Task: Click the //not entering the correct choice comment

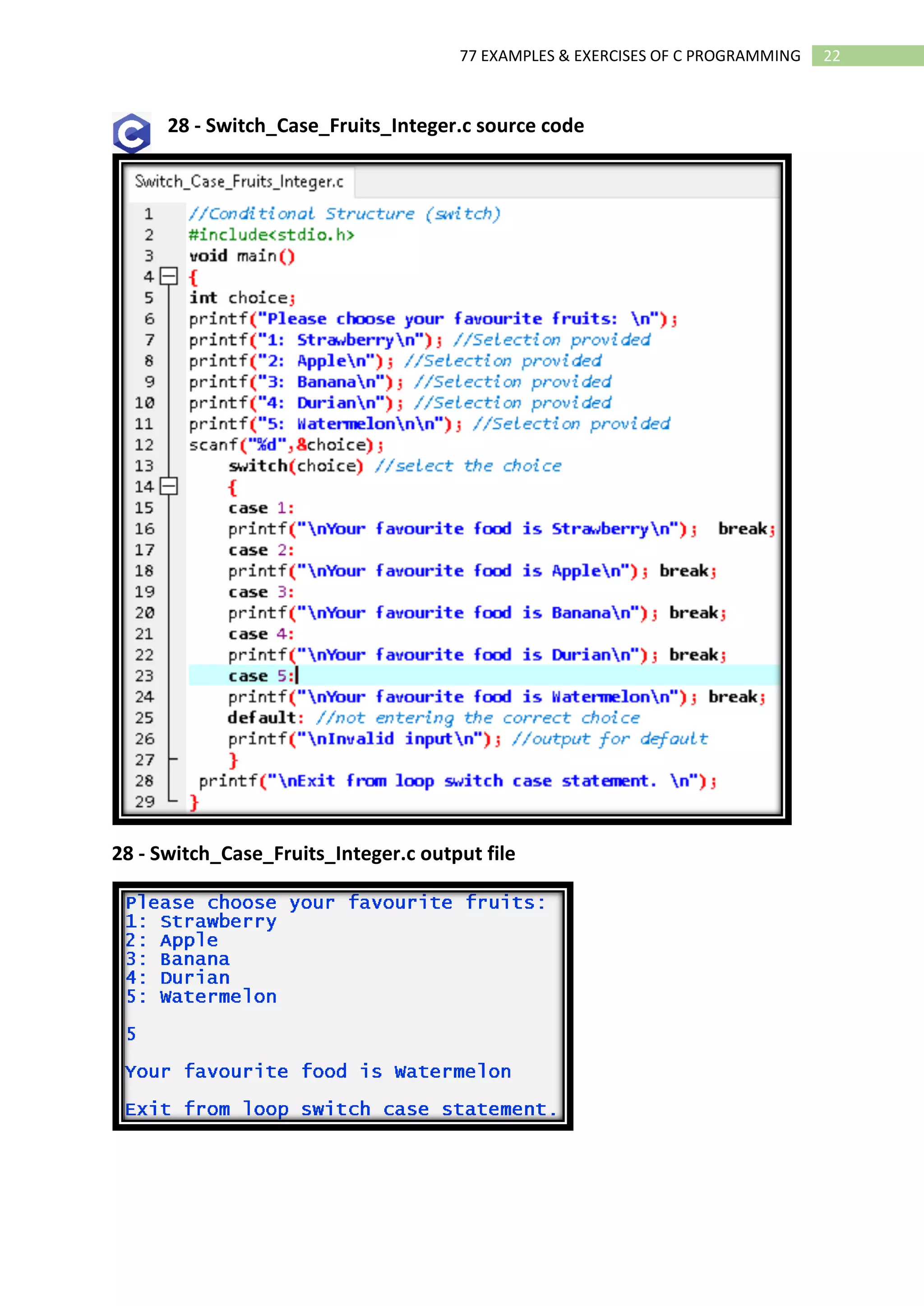Action: pyautogui.click(x=478, y=718)
